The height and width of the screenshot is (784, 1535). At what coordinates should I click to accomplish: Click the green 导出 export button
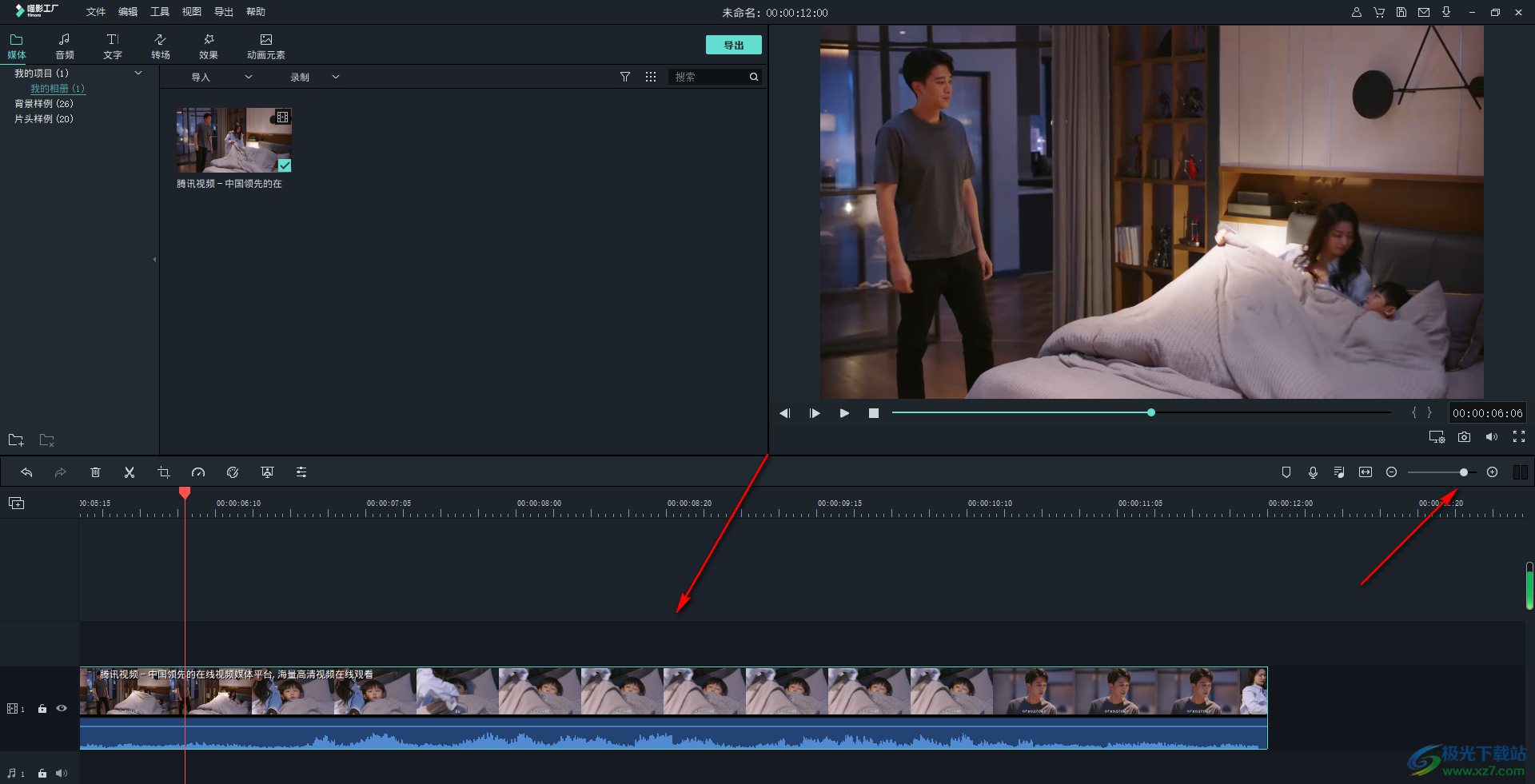[733, 45]
